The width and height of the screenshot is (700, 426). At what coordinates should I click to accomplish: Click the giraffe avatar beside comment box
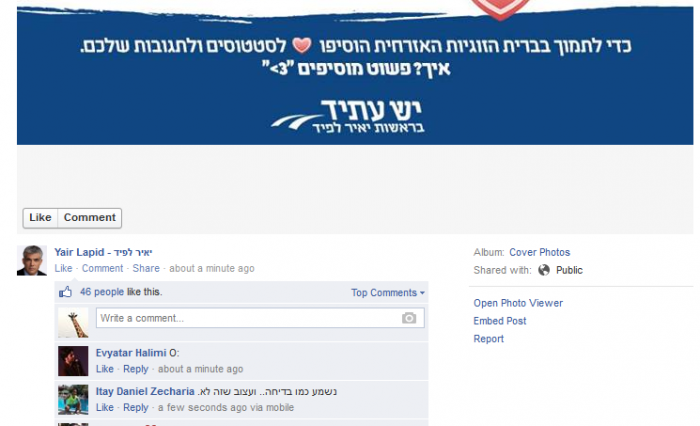coord(73,323)
